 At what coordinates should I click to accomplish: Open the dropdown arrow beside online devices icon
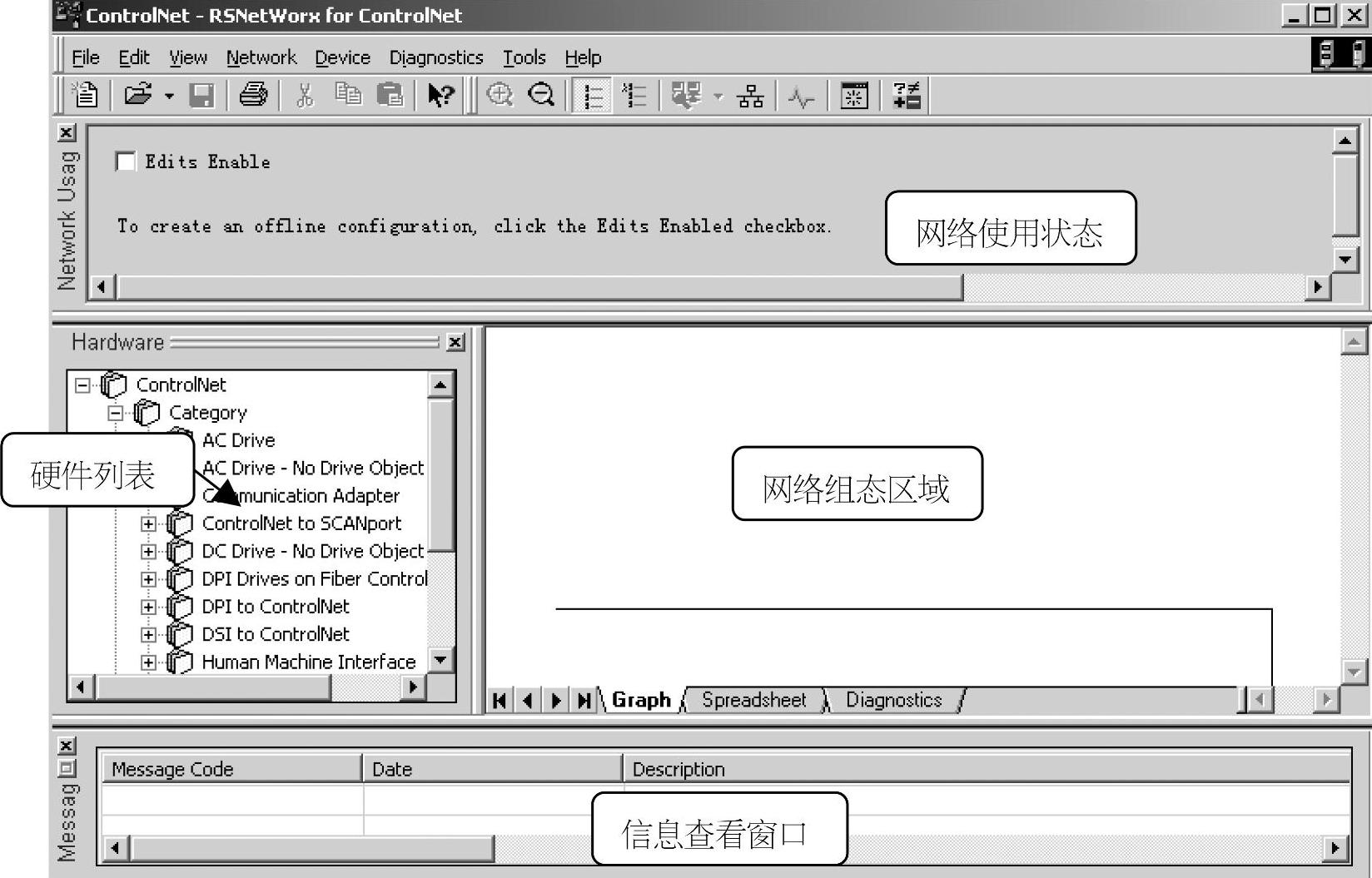(x=718, y=96)
